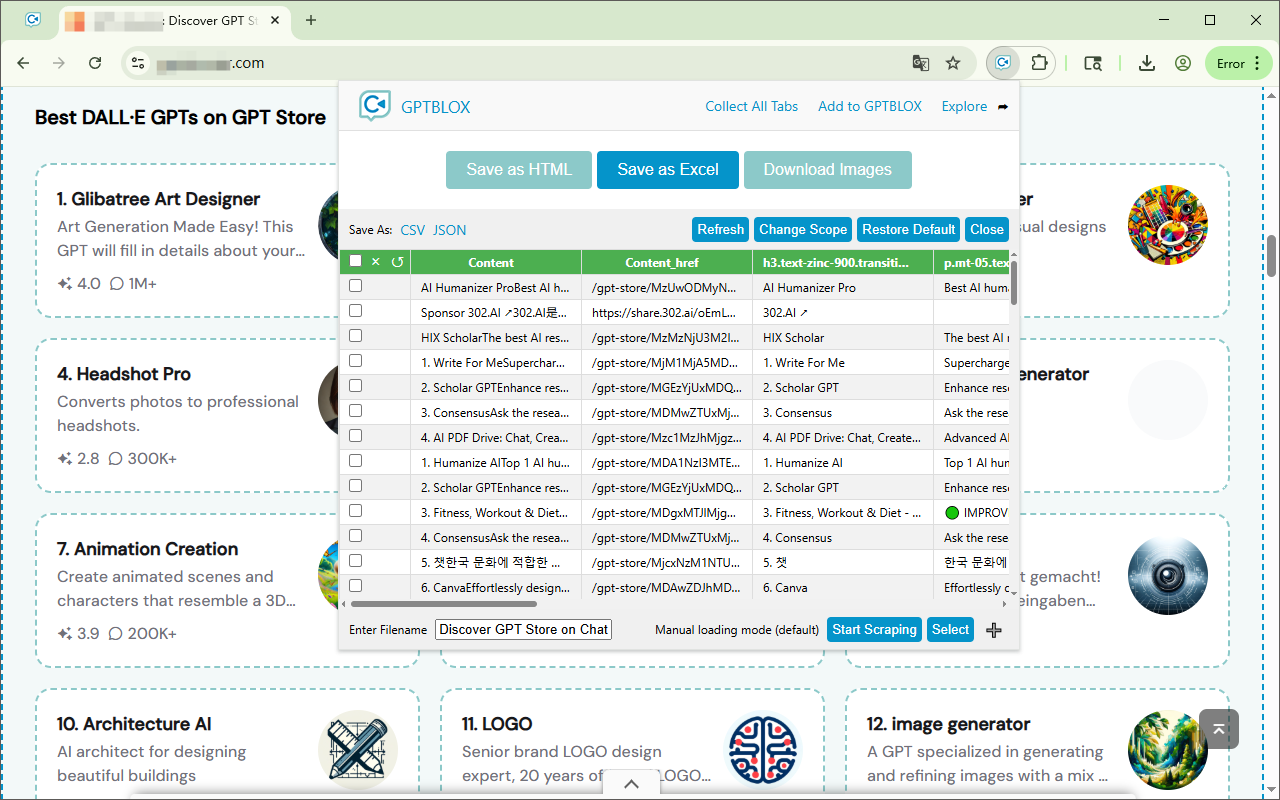Bookmark this page with the star icon
Screen dimensions: 1280x800
pos(953,63)
